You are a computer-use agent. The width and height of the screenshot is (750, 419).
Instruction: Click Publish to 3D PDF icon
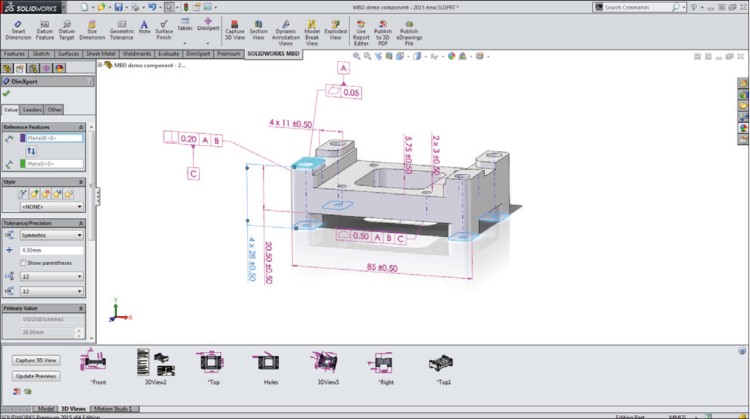(x=381, y=28)
